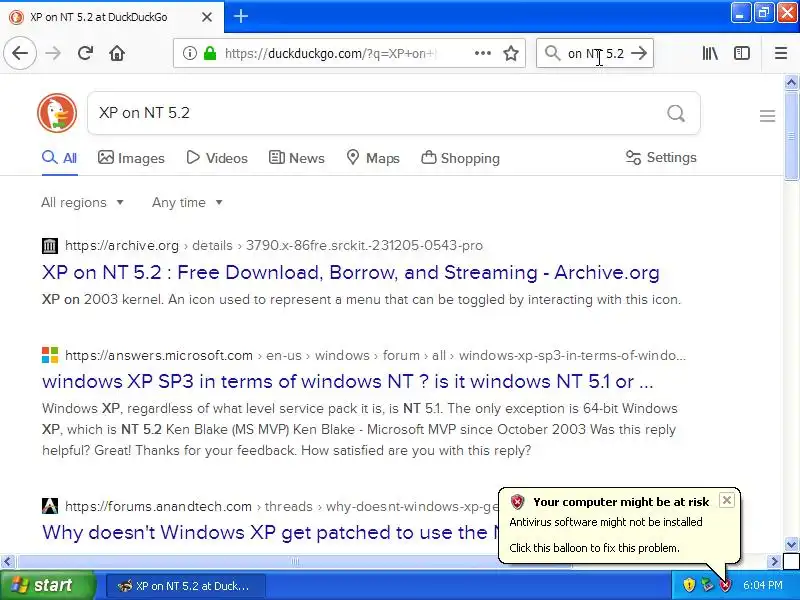Open the Firefox home page

[117, 53]
